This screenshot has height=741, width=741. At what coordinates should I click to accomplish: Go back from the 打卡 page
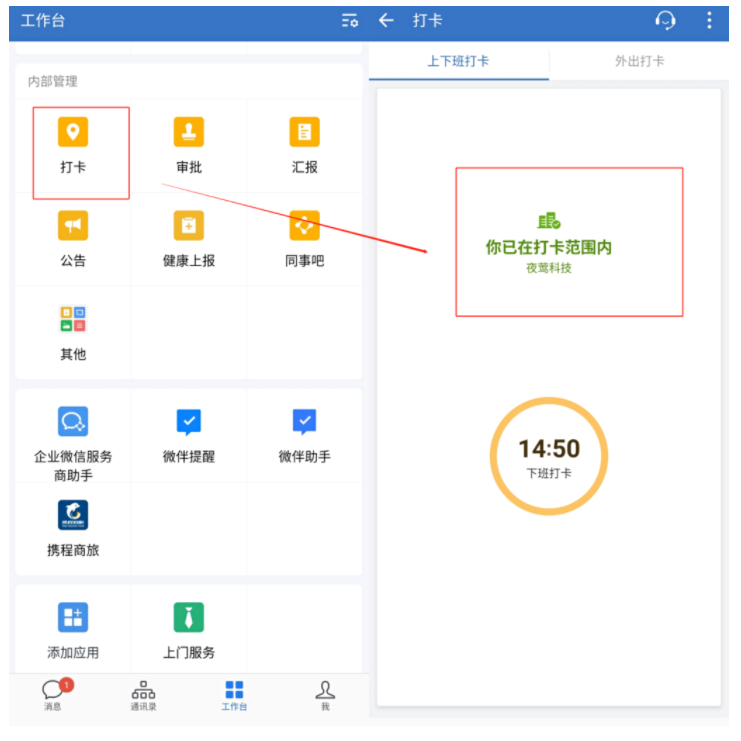coord(386,21)
